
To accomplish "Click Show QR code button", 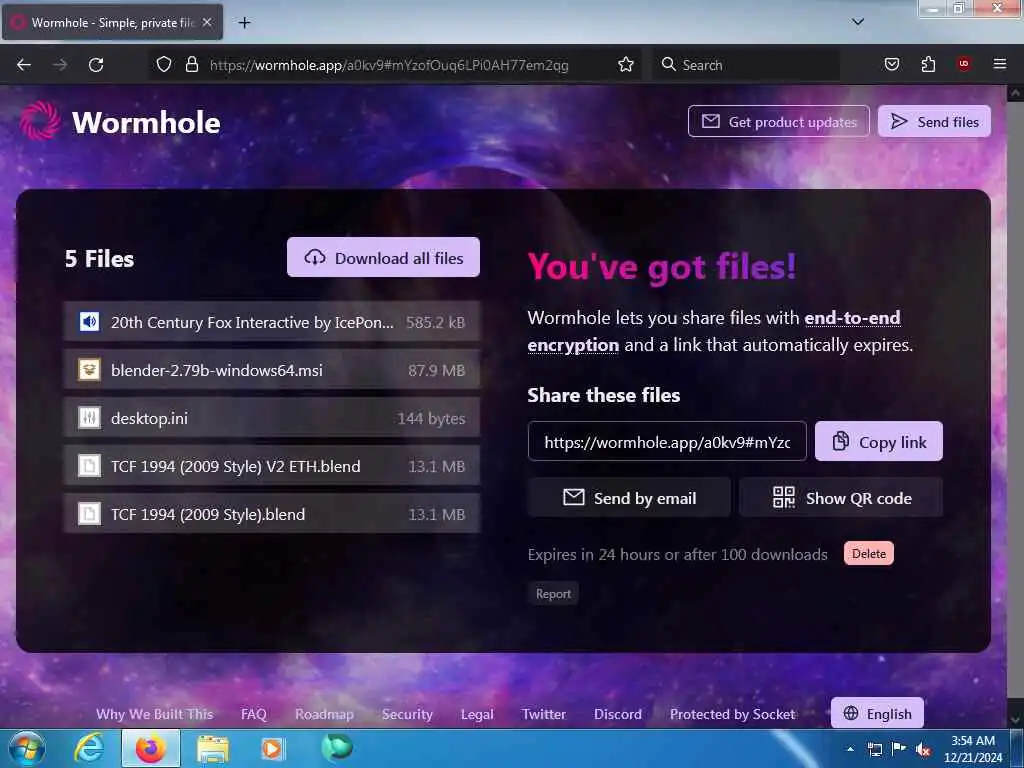I will [x=841, y=498].
